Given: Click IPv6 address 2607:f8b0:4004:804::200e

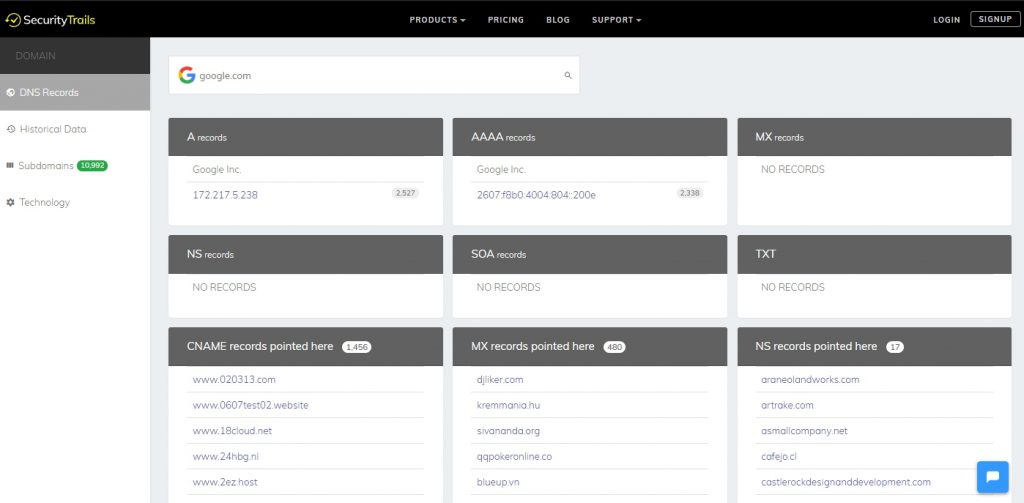Looking at the screenshot, I should [536, 195].
